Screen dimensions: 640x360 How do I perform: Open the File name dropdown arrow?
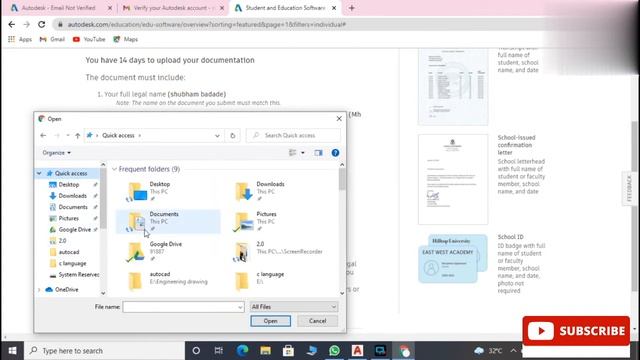click(x=240, y=307)
